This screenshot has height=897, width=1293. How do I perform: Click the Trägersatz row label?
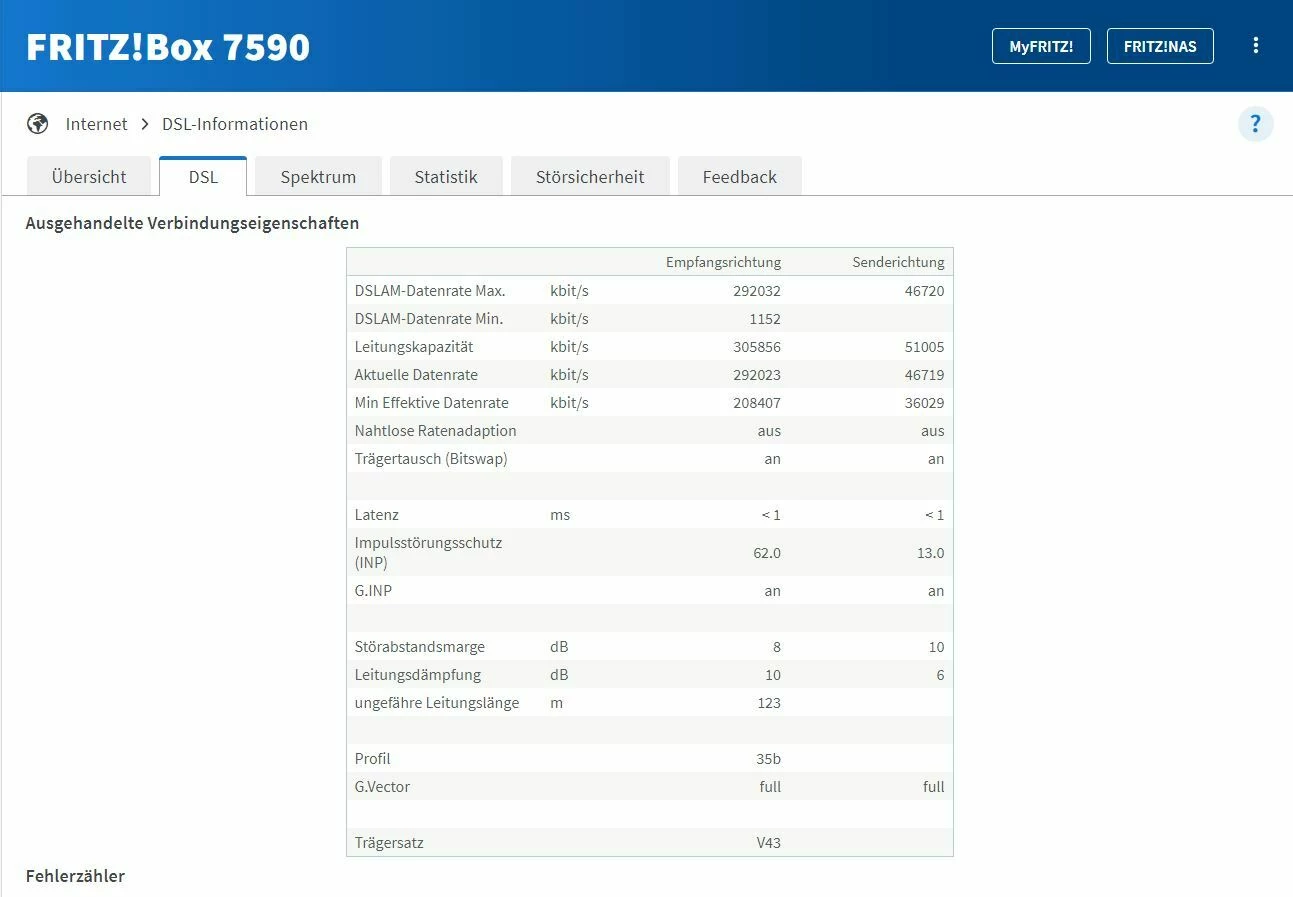point(389,843)
